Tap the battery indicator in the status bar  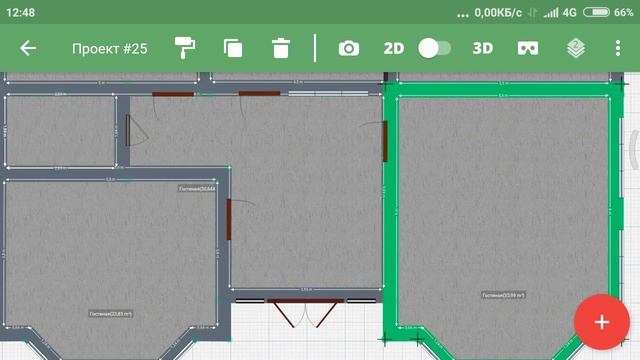tap(596, 12)
